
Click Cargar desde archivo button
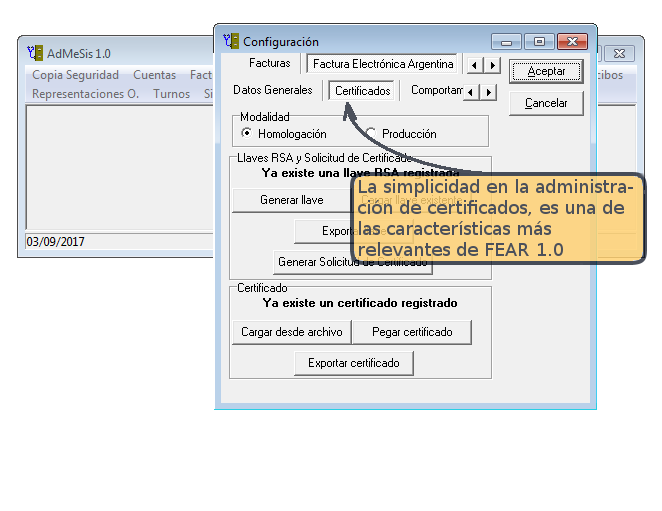click(x=292, y=332)
